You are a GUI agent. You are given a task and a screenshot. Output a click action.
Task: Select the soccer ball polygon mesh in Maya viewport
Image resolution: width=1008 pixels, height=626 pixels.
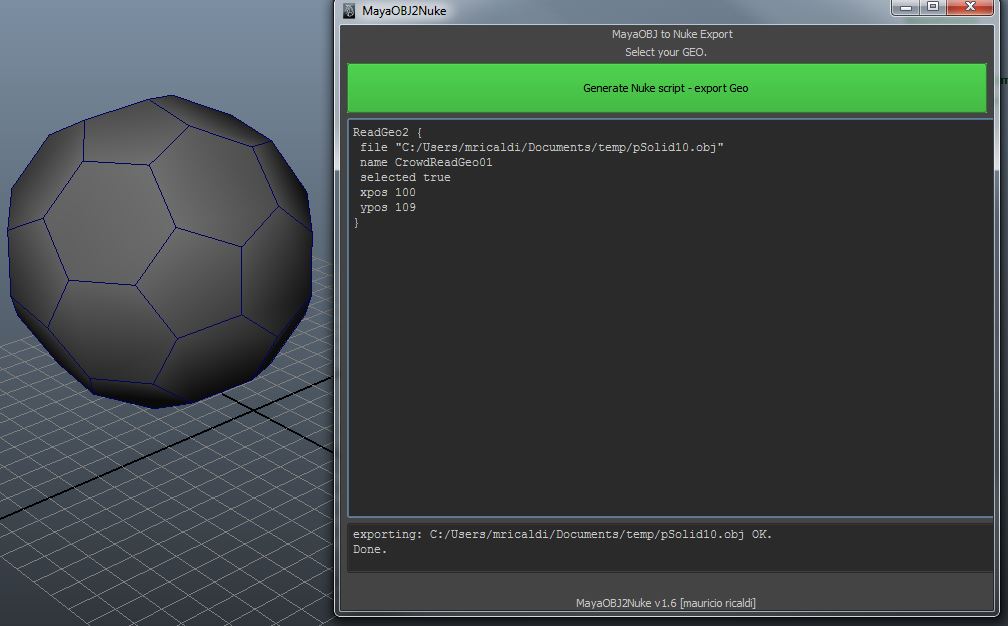pos(159,251)
